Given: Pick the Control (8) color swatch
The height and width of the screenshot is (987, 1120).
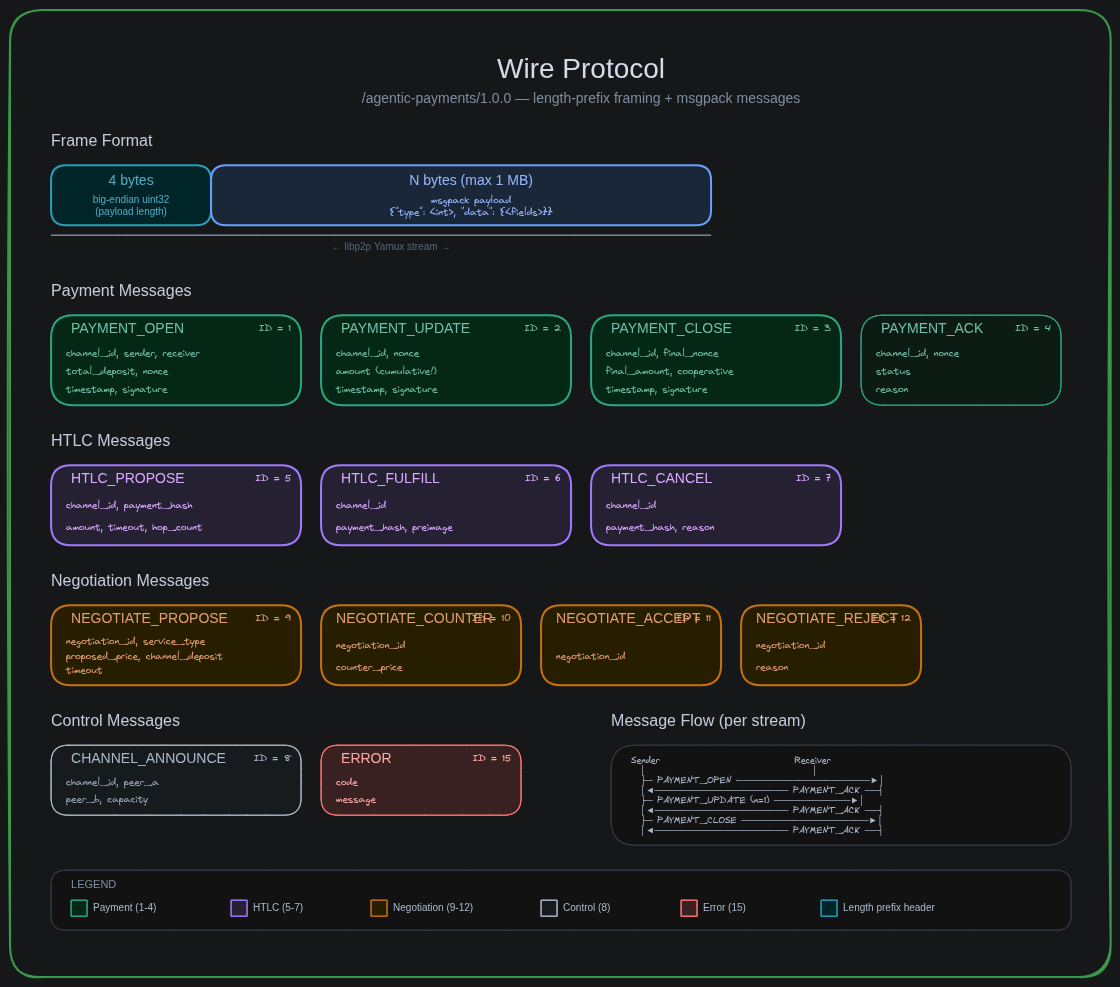Looking at the screenshot, I should coord(549,908).
